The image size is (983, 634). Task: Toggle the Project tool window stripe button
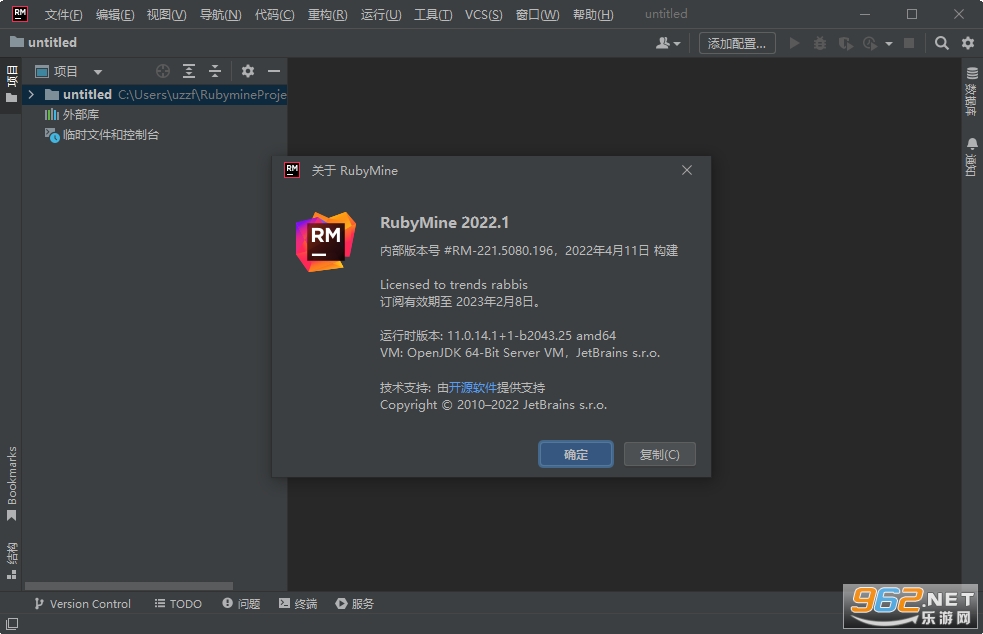[x=11, y=85]
